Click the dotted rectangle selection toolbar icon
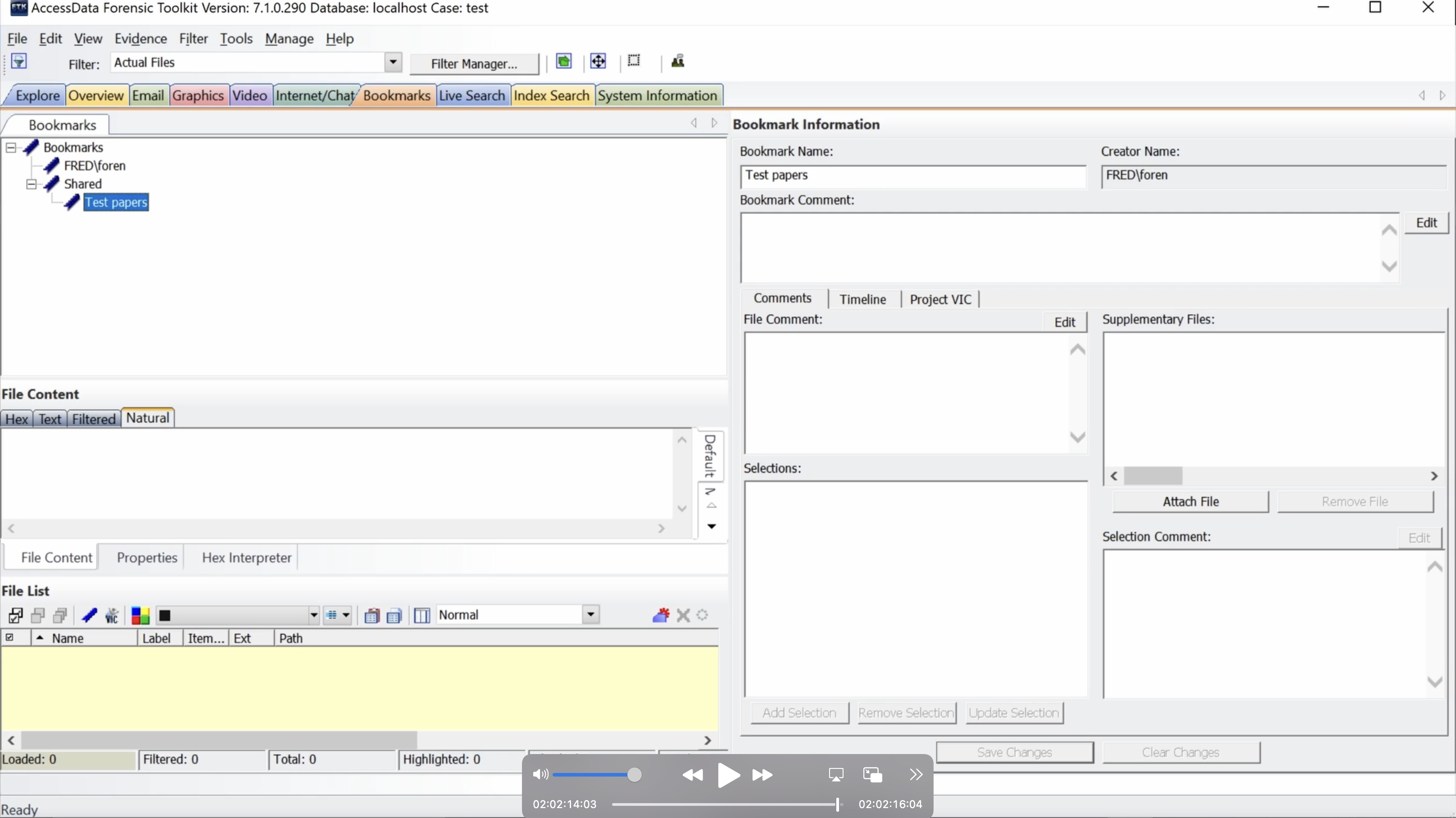 tap(634, 60)
